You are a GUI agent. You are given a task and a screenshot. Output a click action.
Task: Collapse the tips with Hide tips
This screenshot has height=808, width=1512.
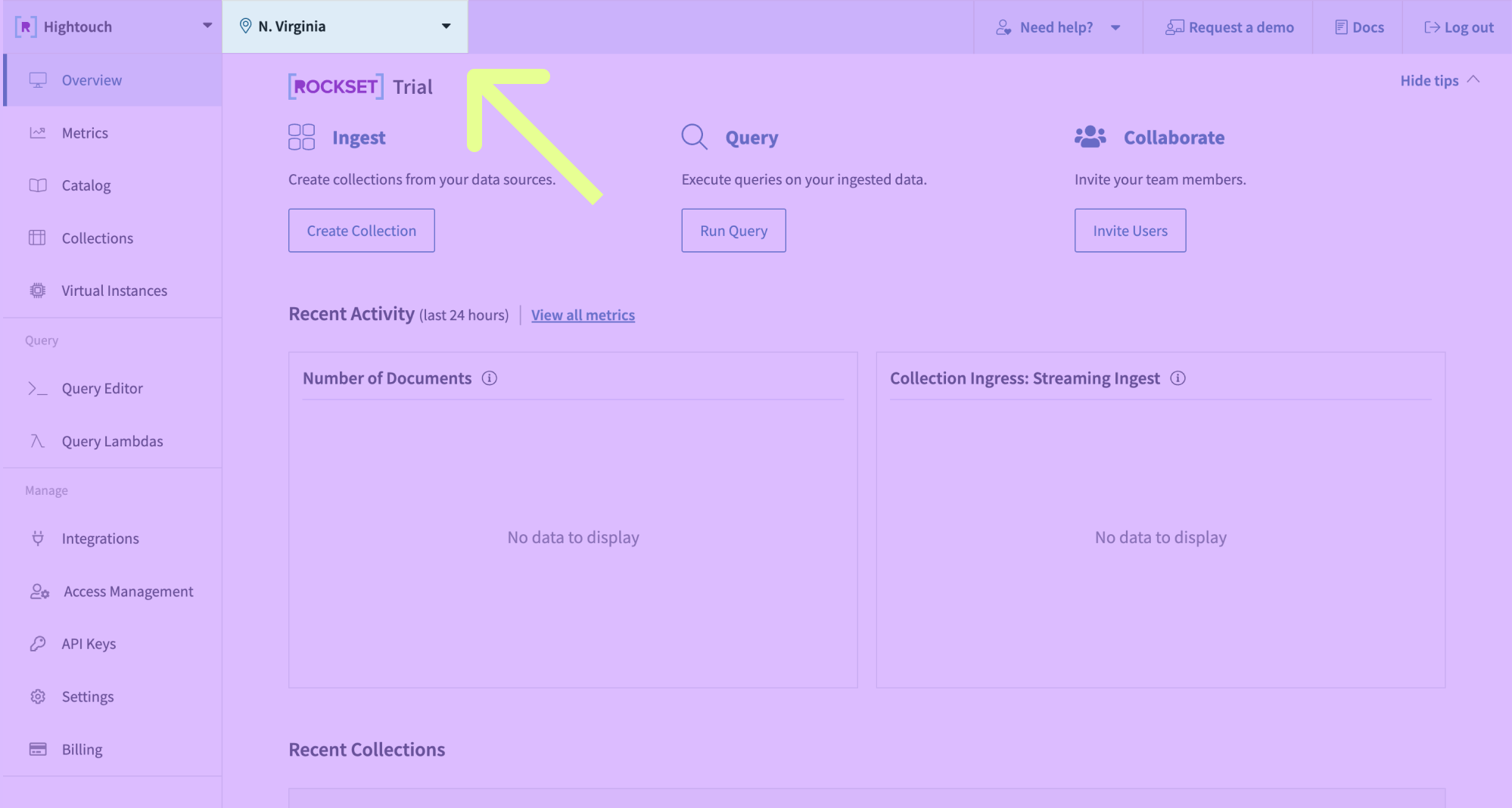pos(1439,81)
